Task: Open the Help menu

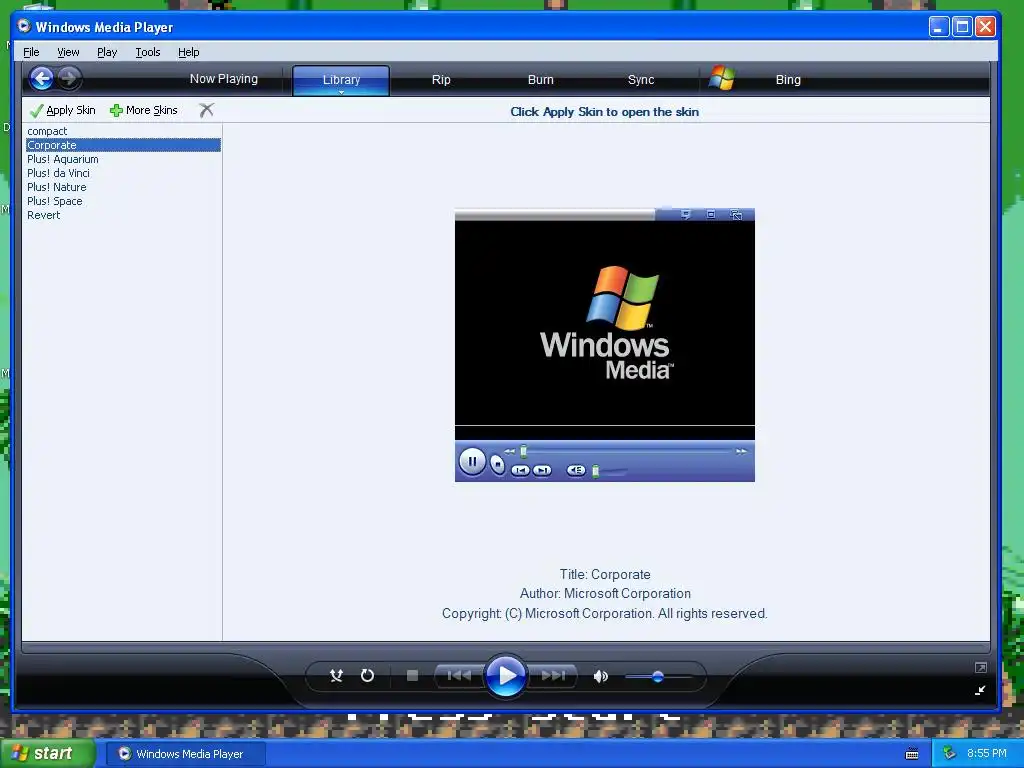Action: click(189, 52)
